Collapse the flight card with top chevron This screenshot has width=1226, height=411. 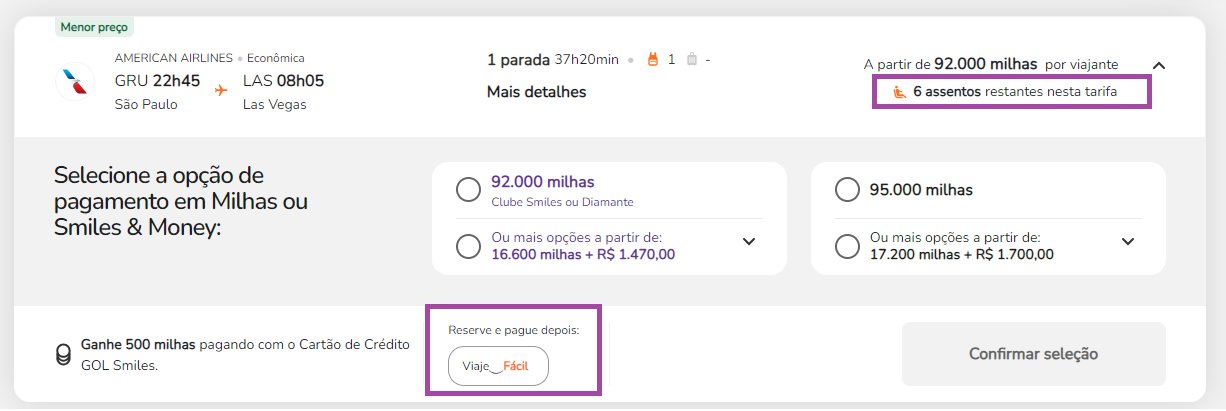(x=1159, y=65)
